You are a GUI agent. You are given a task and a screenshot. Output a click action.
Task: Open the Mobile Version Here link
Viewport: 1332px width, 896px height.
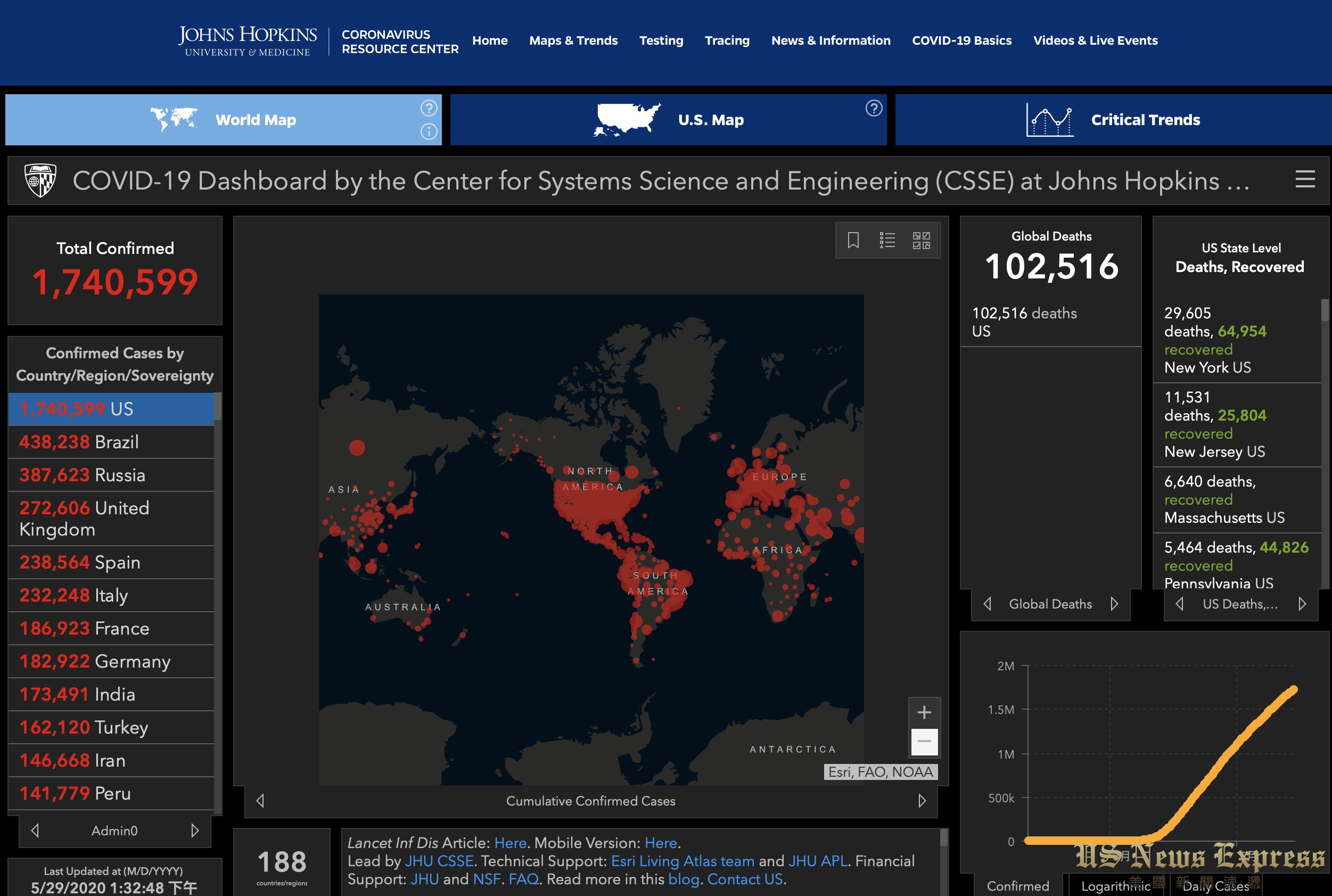click(661, 843)
